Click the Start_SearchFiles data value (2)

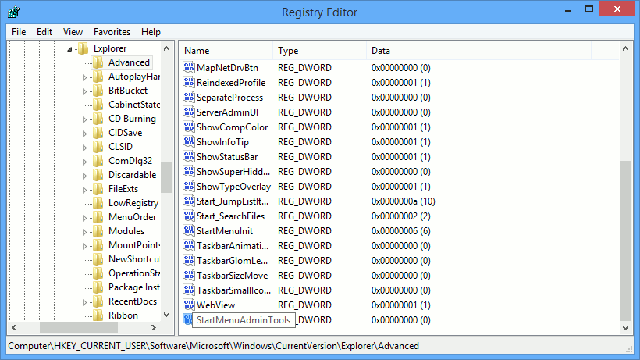[x=400, y=216]
